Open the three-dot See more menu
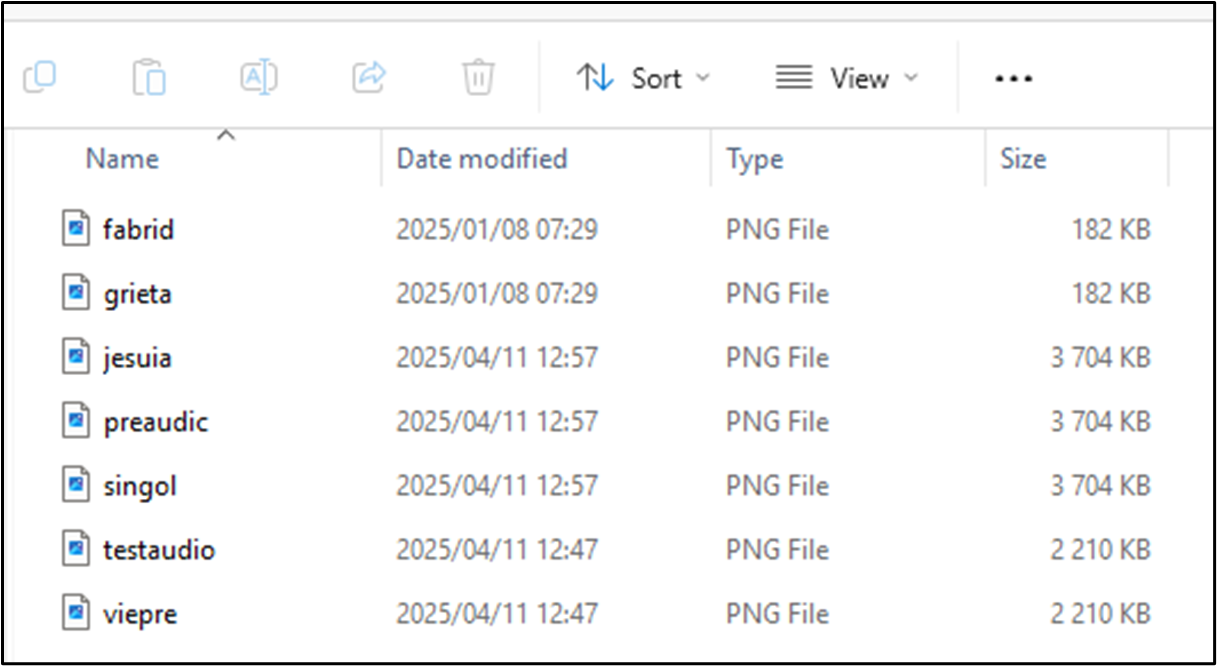The width and height of the screenshot is (1217, 666). click(x=1013, y=78)
